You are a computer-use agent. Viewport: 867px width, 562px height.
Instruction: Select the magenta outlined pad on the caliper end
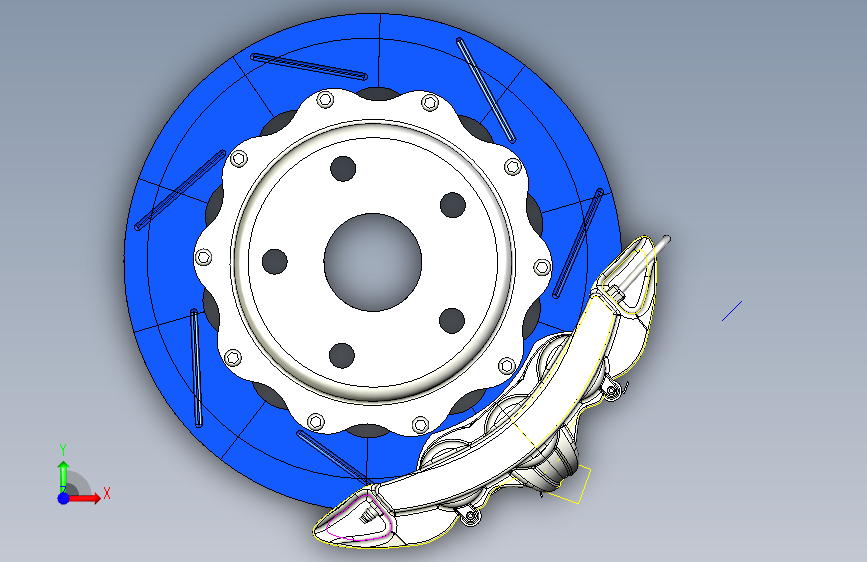360,518
